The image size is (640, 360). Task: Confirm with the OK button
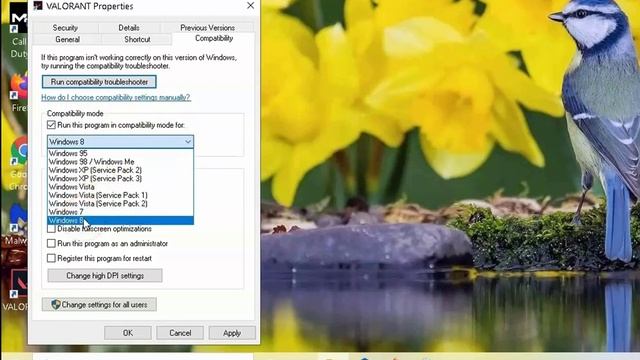128,333
